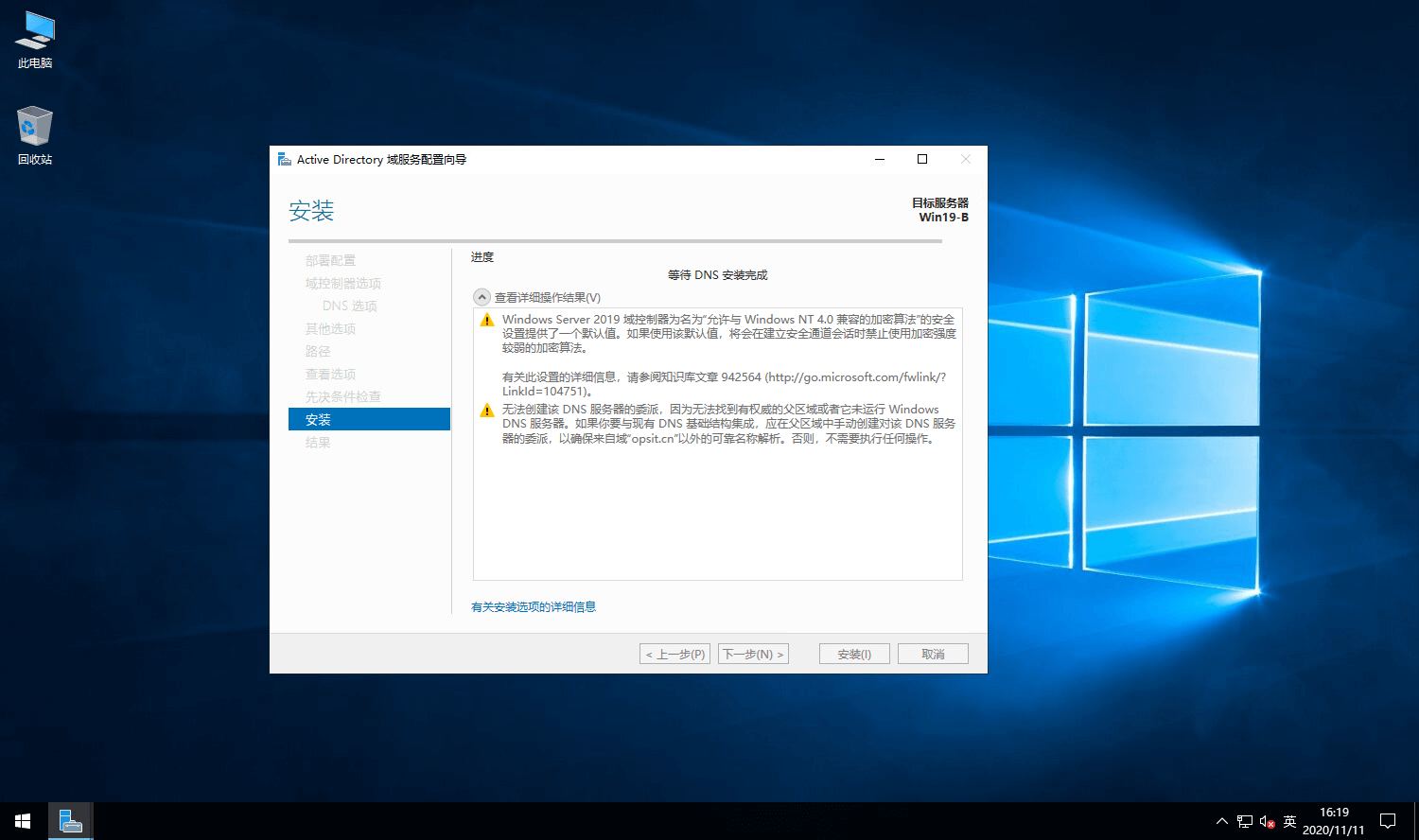Viewport: 1419px width, 840px height.
Task: Select the 部署配置 step
Action: [330, 260]
